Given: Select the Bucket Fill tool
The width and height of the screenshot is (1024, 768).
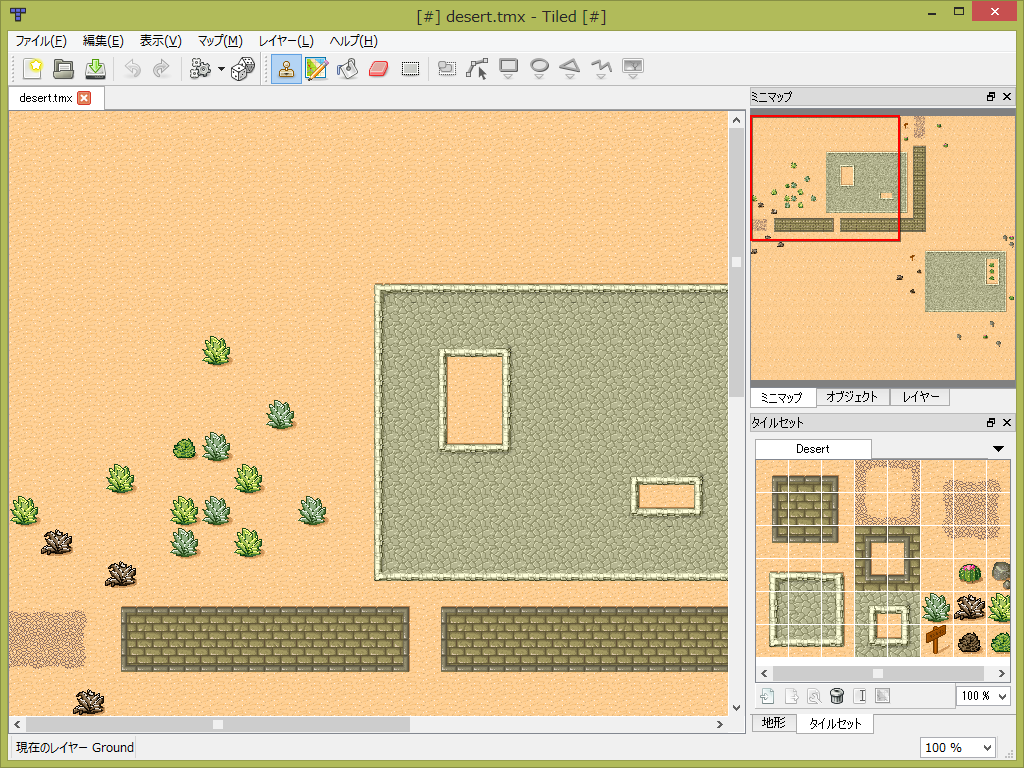Looking at the screenshot, I should pos(347,68).
